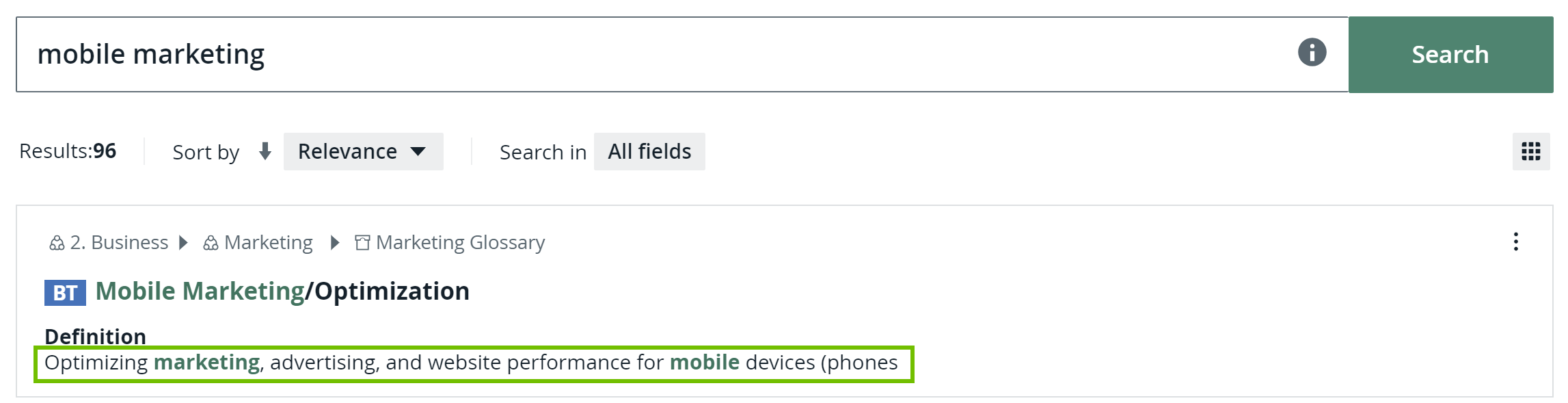This screenshot has height=403, width=1568.
Task: Click the Marketing collection icon
Action: [x=211, y=243]
